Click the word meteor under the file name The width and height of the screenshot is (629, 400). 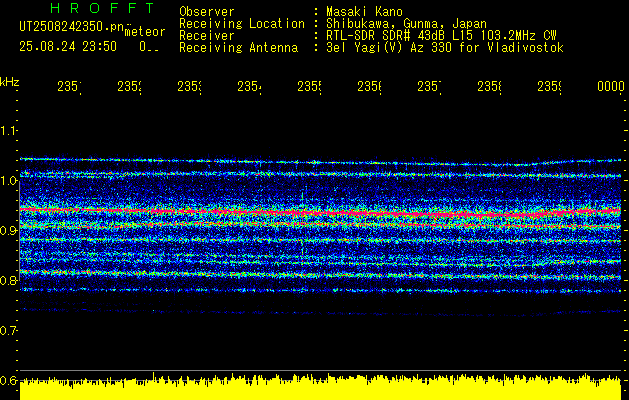145,32
